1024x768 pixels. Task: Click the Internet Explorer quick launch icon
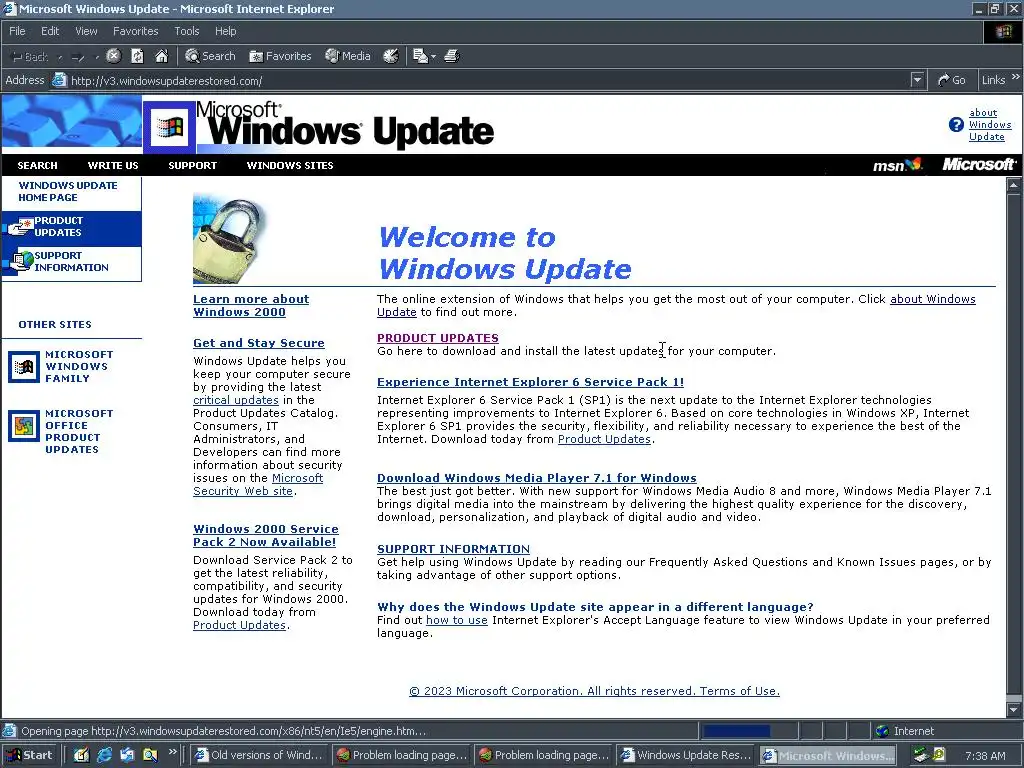pos(104,755)
